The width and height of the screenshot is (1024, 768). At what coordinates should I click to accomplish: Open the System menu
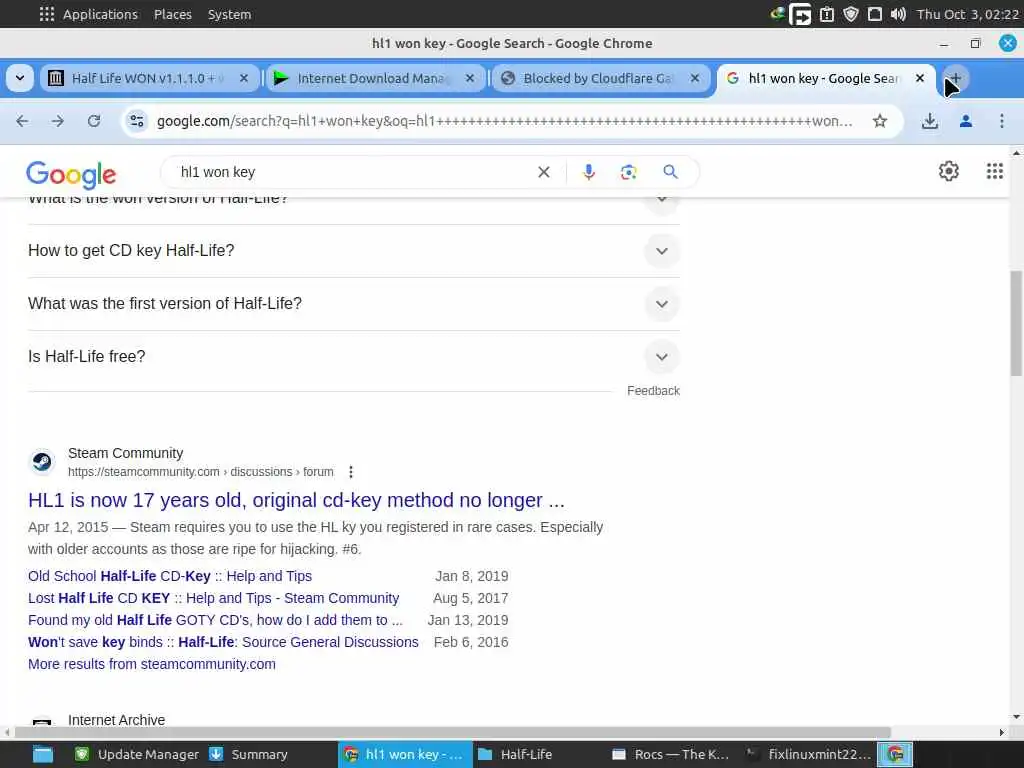click(x=229, y=14)
